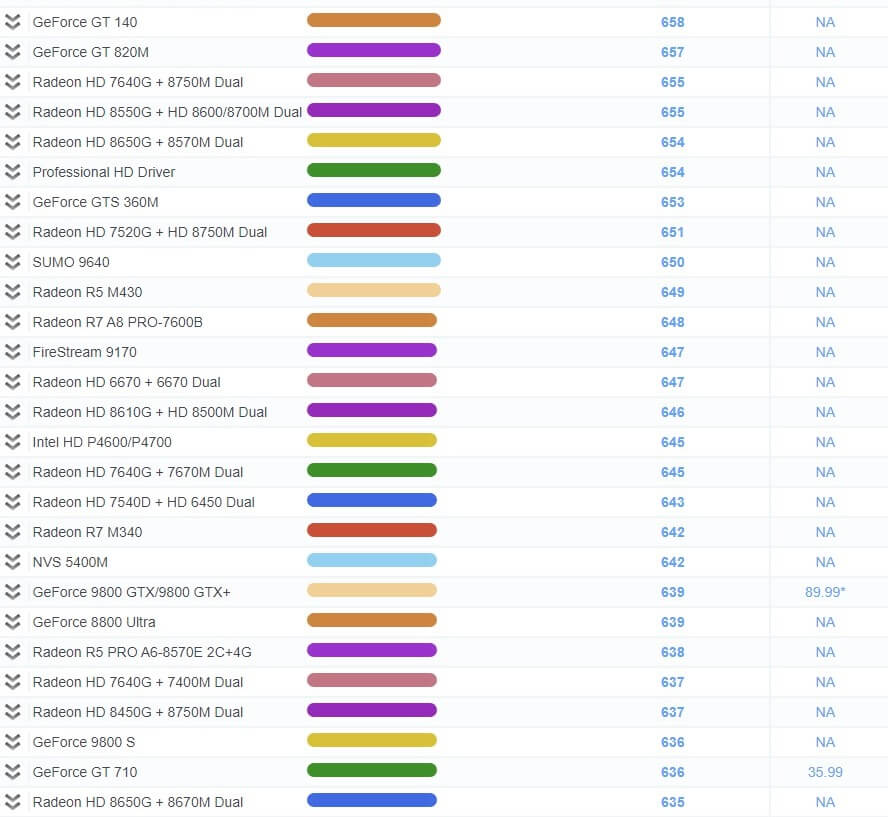Open the Radeon R5 M430 link
Screen dimensions: 888x817
pyautogui.click(x=87, y=292)
